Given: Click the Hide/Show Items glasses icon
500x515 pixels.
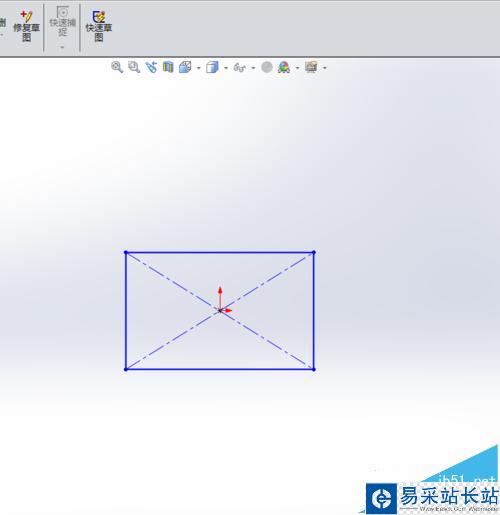Looking at the screenshot, I should pyautogui.click(x=240, y=67).
